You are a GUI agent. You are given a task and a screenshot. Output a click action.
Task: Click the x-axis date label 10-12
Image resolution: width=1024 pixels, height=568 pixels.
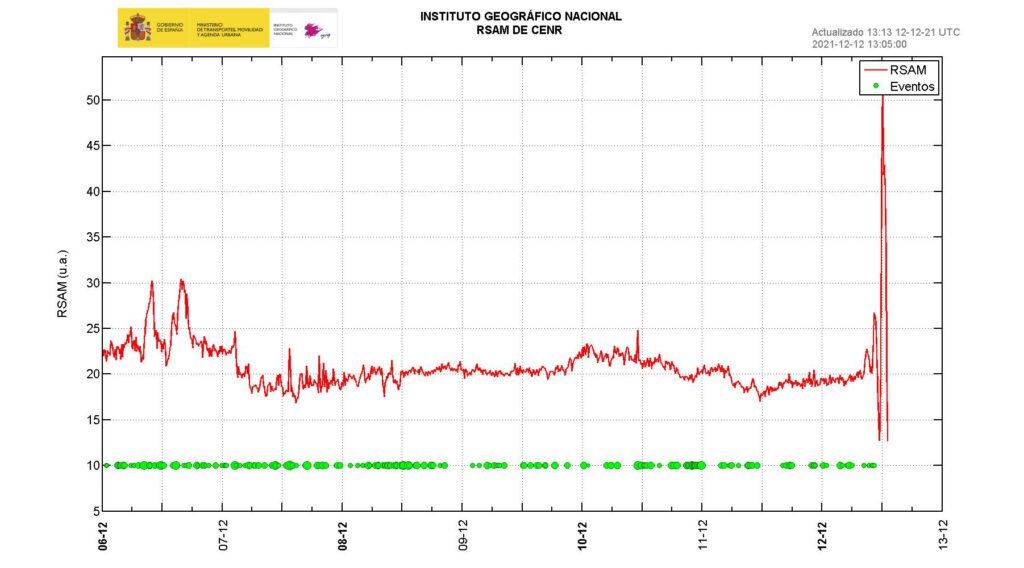[x=582, y=535]
